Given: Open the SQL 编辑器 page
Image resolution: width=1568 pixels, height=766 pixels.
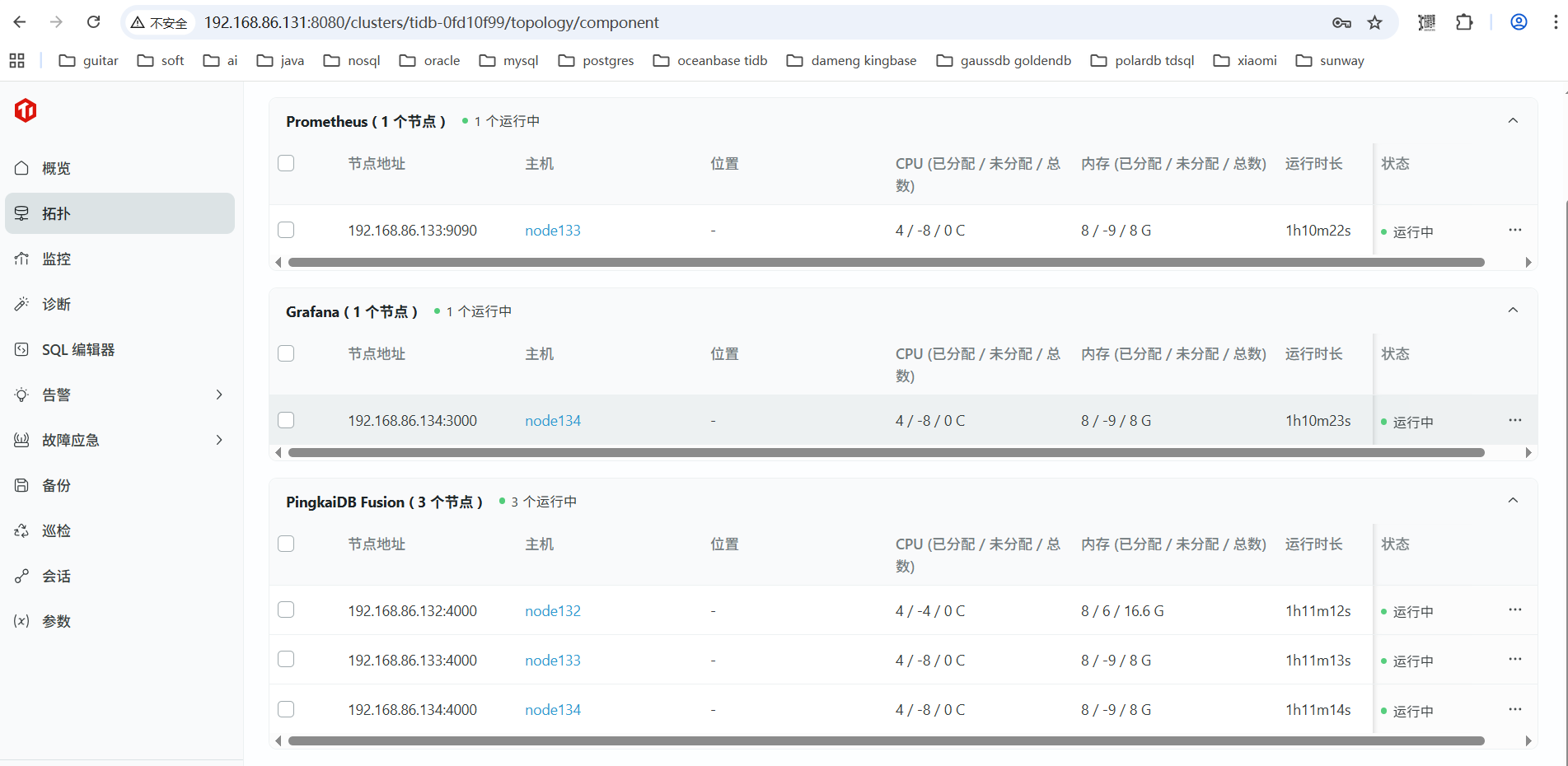Looking at the screenshot, I should 78,349.
